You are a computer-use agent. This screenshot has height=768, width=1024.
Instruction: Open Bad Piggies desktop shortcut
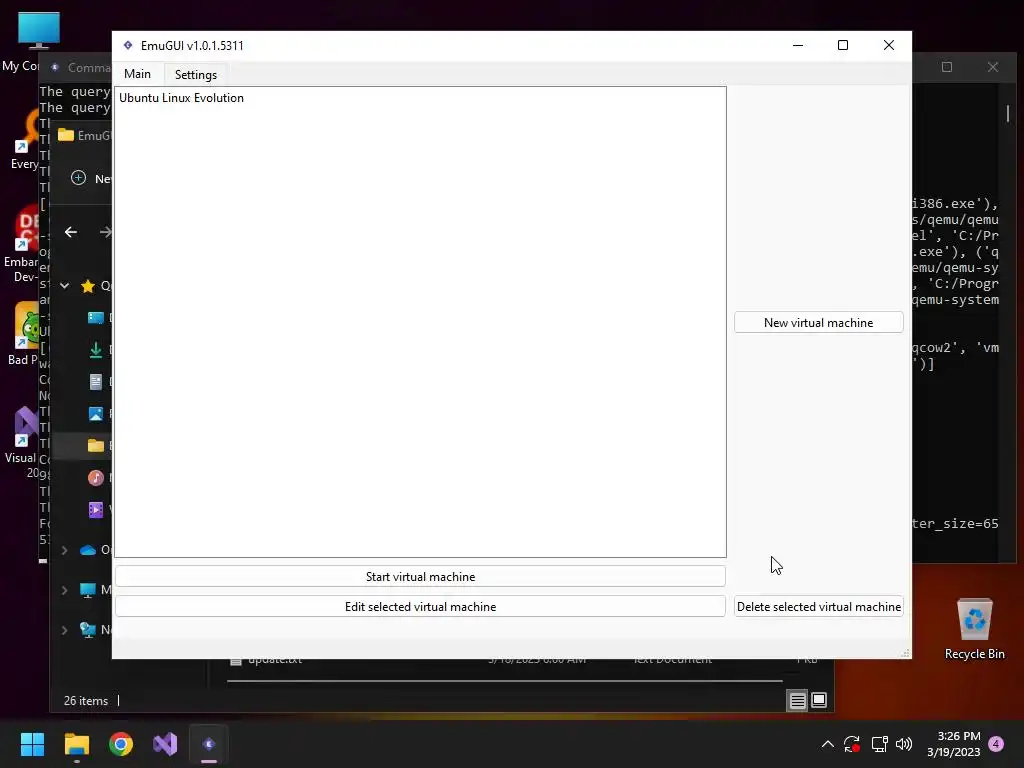click(x=23, y=333)
